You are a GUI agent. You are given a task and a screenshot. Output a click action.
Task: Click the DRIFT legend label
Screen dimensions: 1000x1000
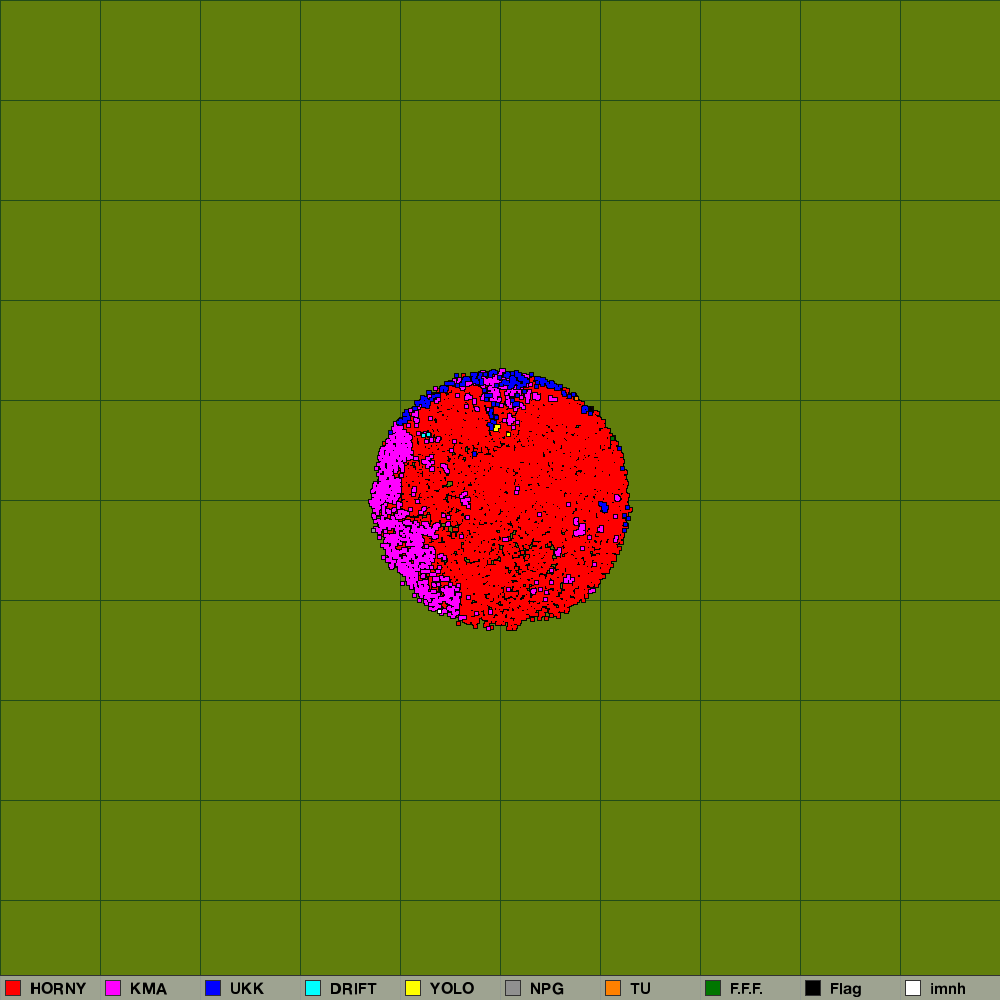(353, 989)
